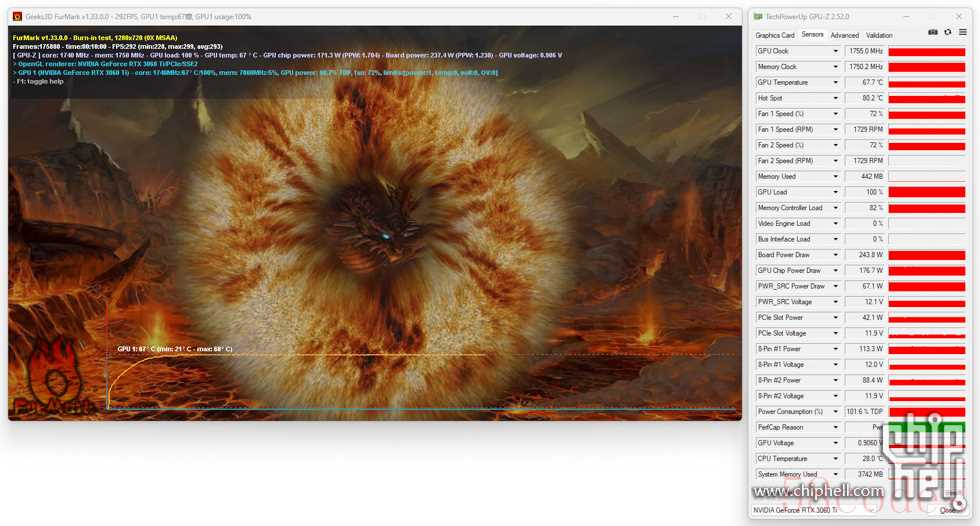Expand the Memory Controller Load dropdown
The height and width of the screenshot is (526, 980).
(x=835, y=208)
